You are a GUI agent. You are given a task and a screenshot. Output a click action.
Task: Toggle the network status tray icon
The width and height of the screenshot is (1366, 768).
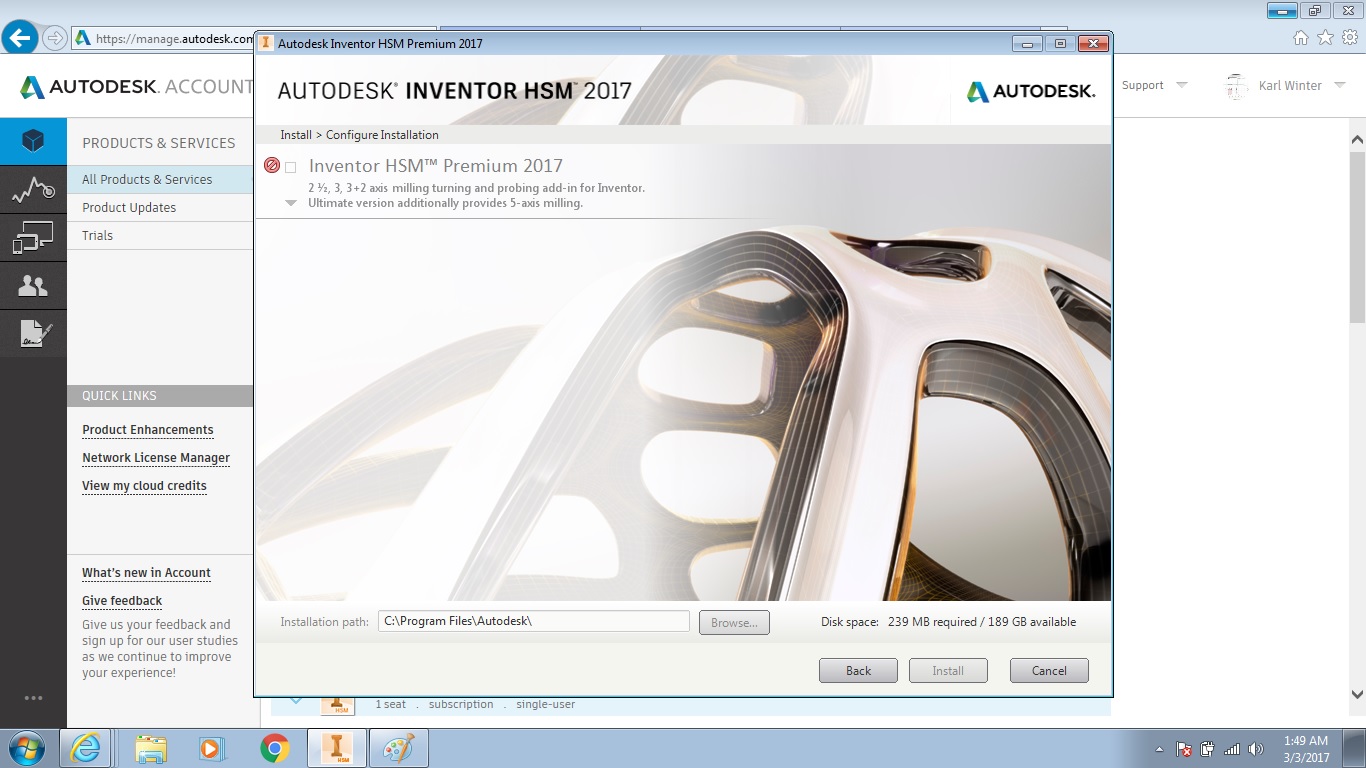1232,747
